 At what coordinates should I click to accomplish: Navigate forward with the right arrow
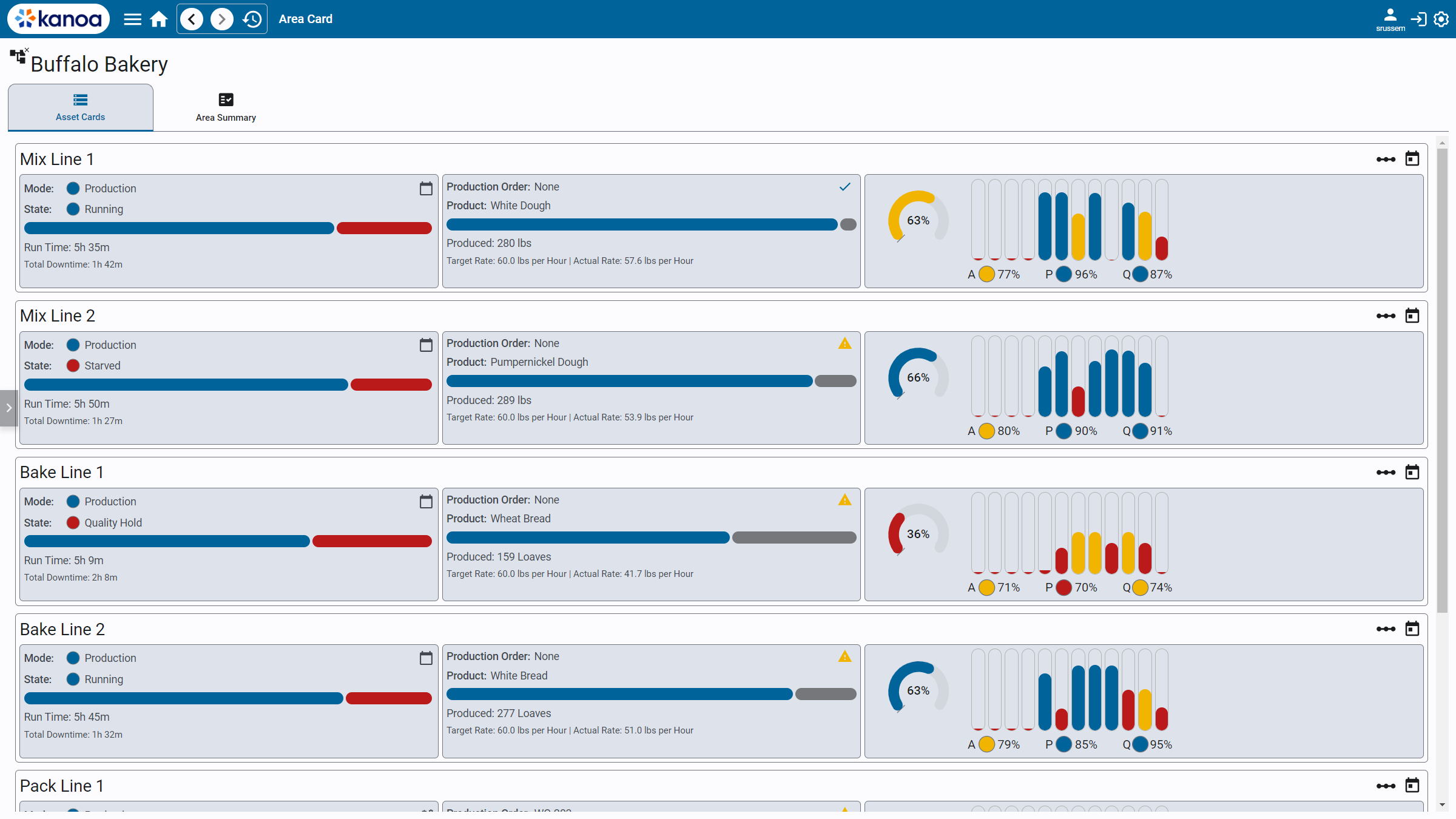coord(221,19)
